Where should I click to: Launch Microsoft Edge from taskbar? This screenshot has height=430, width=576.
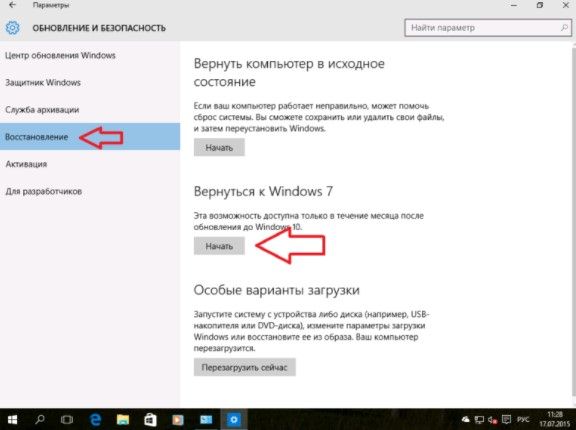point(95,419)
